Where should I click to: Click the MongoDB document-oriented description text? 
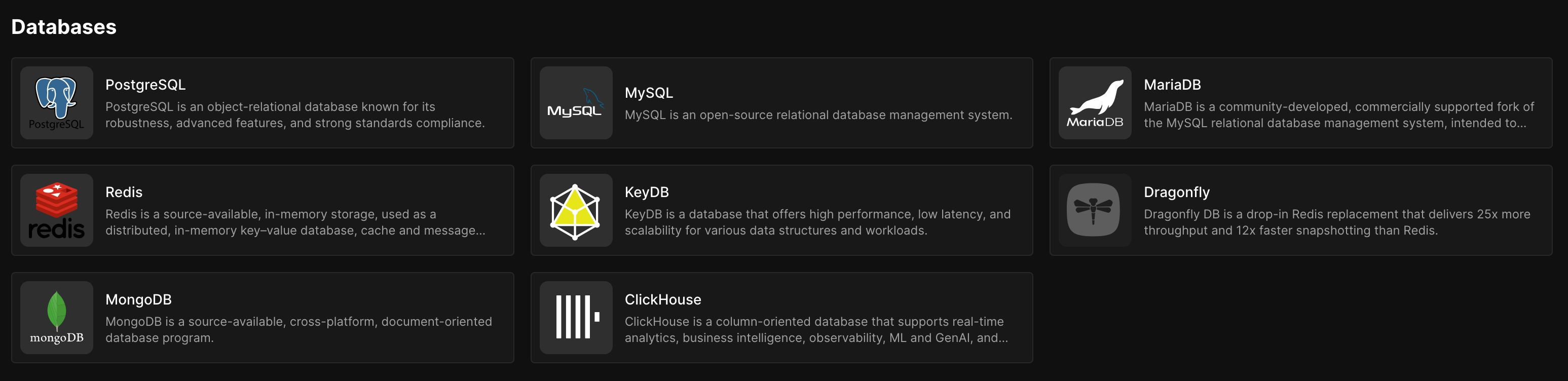click(298, 329)
